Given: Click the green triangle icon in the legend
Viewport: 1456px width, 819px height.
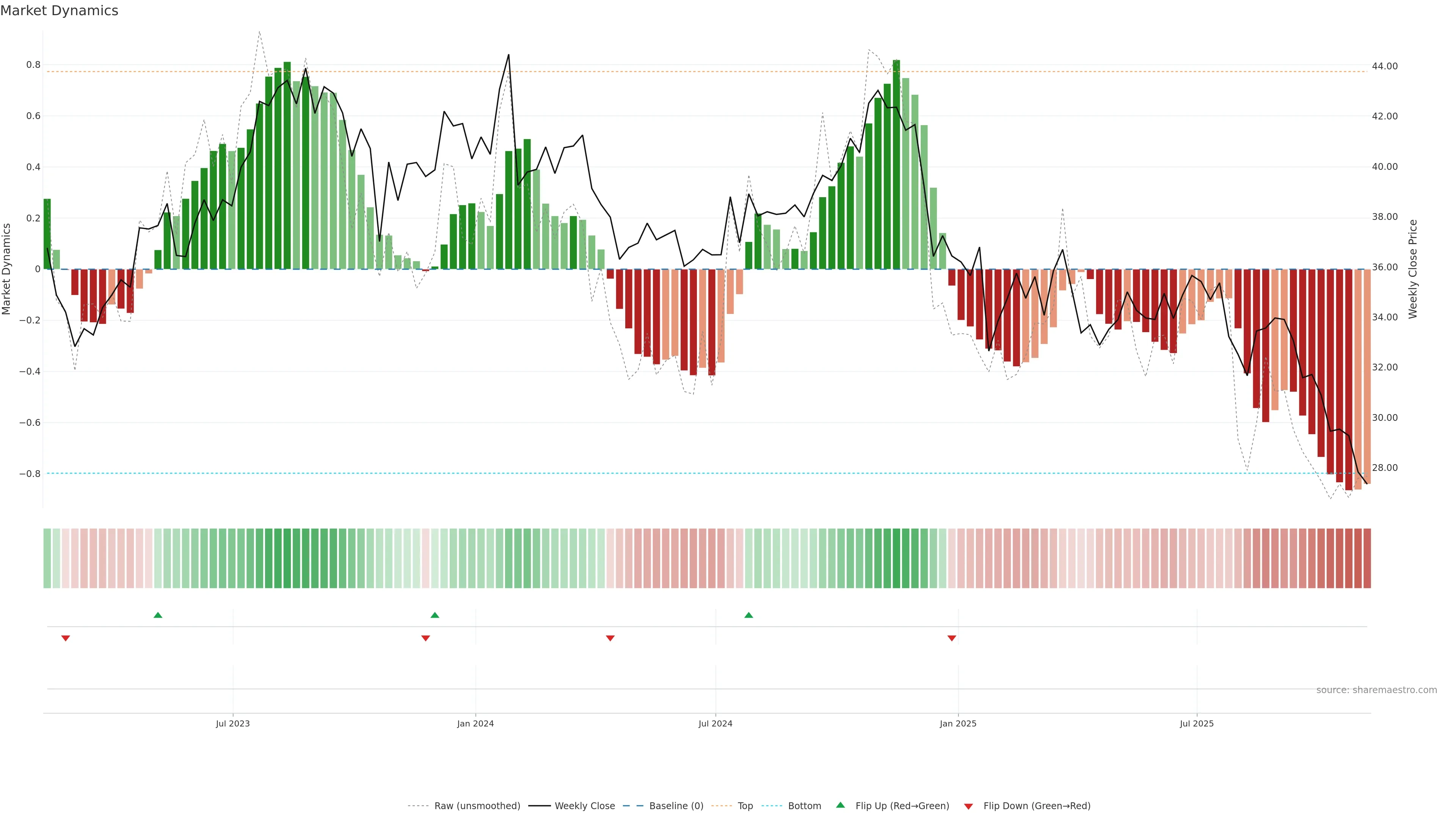Looking at the screenshot, I should click(841, 805).
